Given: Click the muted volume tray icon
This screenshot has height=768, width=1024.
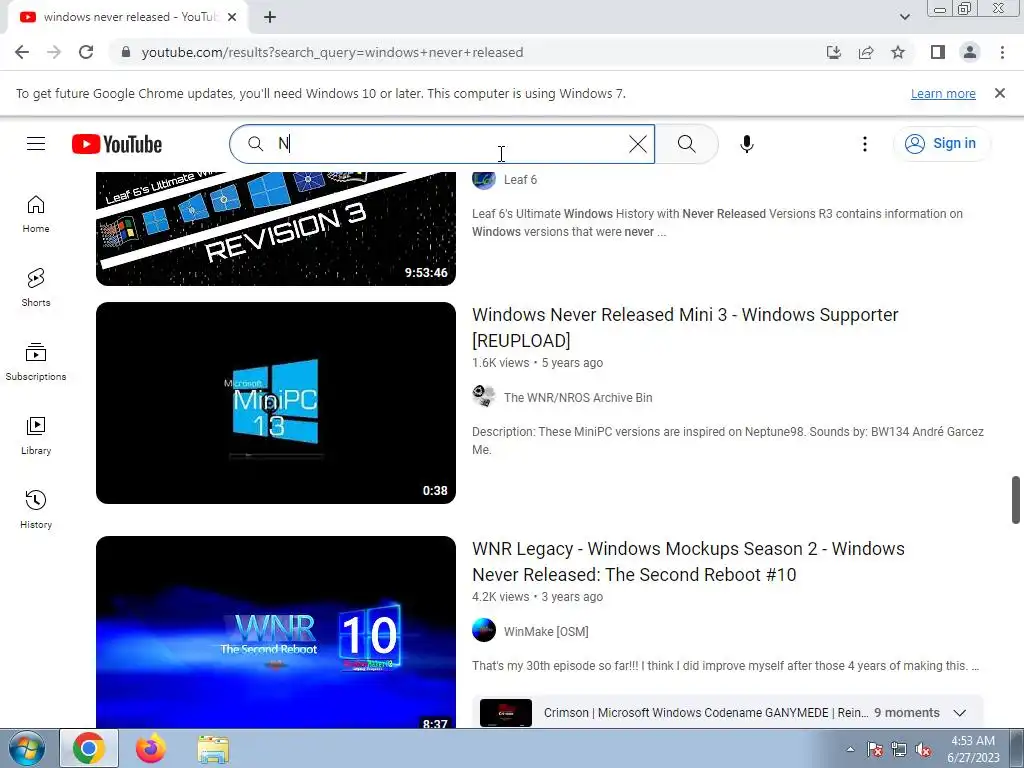Looking at the screenshot, I should (923, 749).
